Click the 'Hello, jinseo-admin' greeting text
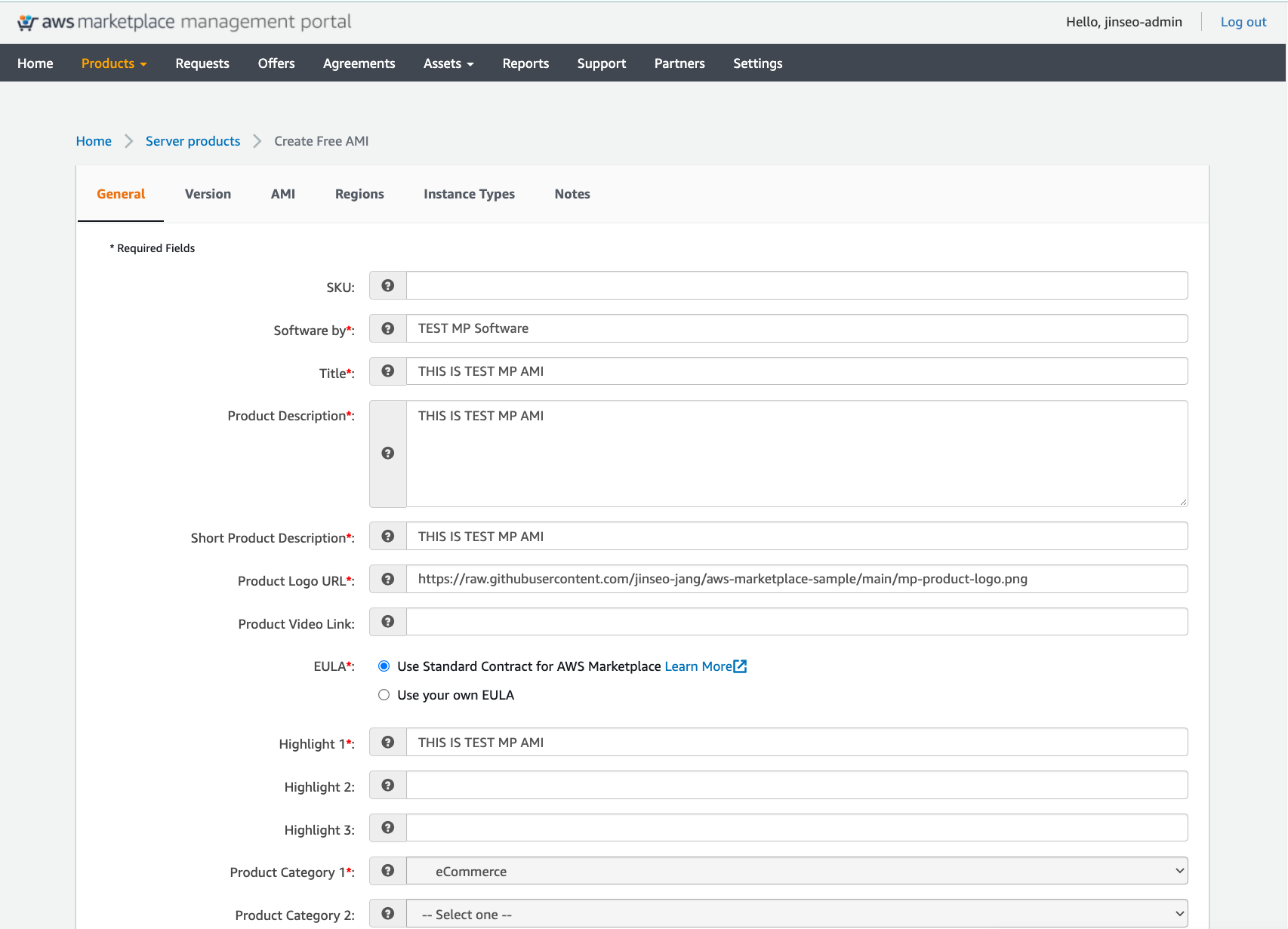 coord(1124,22)
